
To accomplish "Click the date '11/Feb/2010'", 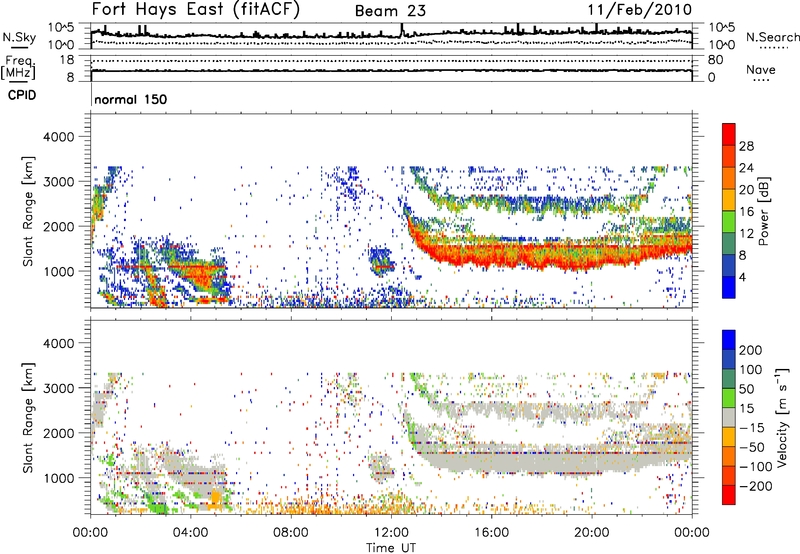I will [x=640, y=10].
